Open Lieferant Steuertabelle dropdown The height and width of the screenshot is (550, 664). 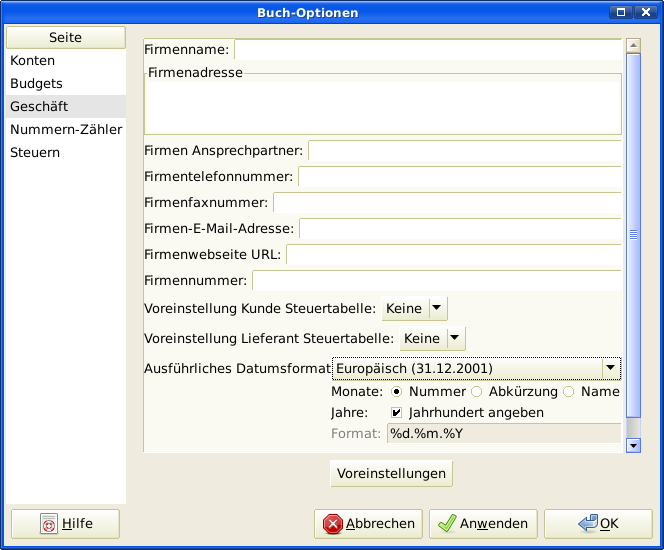point(433,339)
